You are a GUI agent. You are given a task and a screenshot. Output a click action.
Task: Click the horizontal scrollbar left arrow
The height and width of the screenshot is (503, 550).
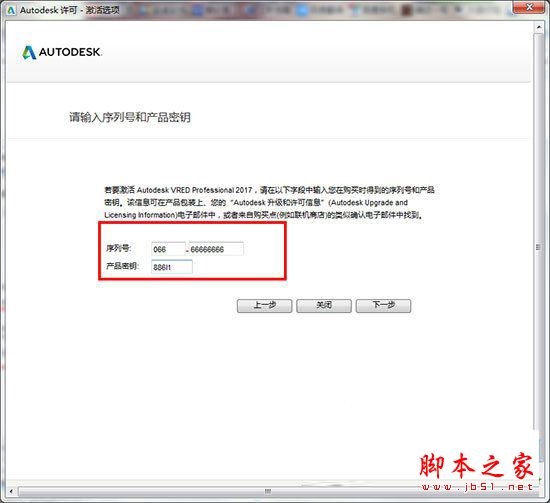tap(11, 491)
